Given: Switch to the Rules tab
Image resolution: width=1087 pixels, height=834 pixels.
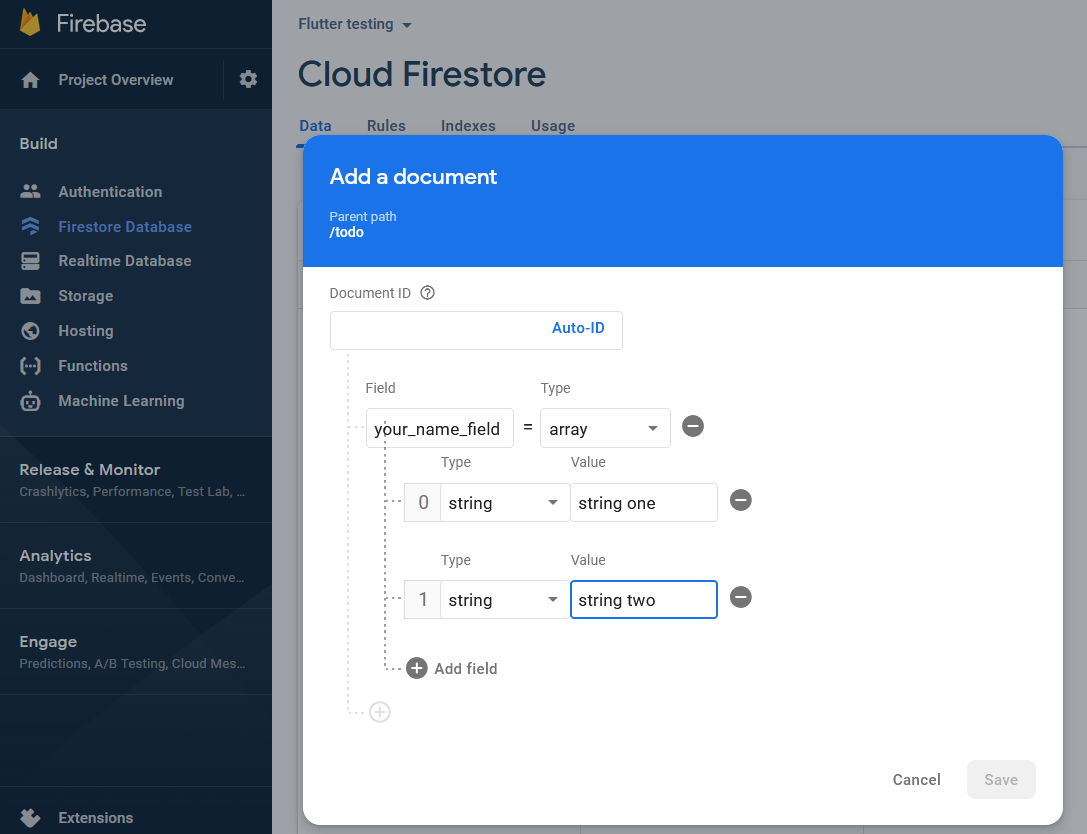Looking at the screenshot, I should 386,126.
